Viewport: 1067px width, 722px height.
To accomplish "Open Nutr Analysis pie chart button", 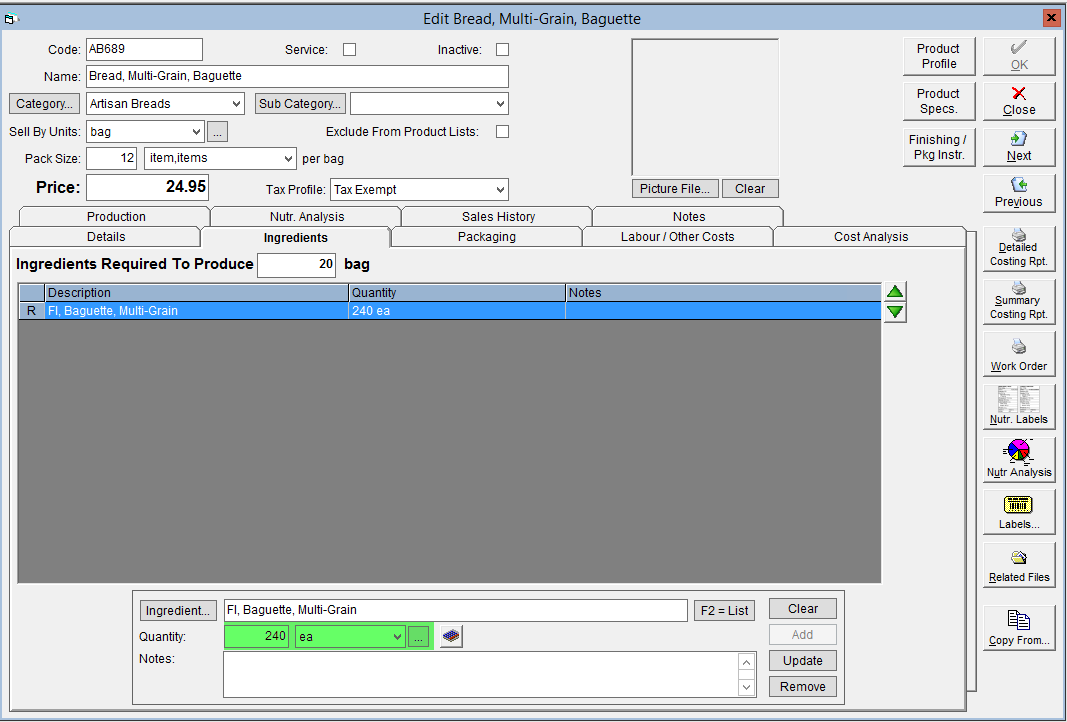I will coord(1019,460).
